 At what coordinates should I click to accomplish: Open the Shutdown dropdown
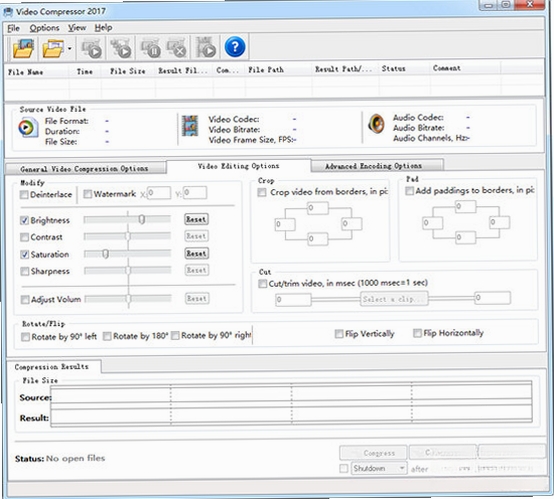(379, 469)
